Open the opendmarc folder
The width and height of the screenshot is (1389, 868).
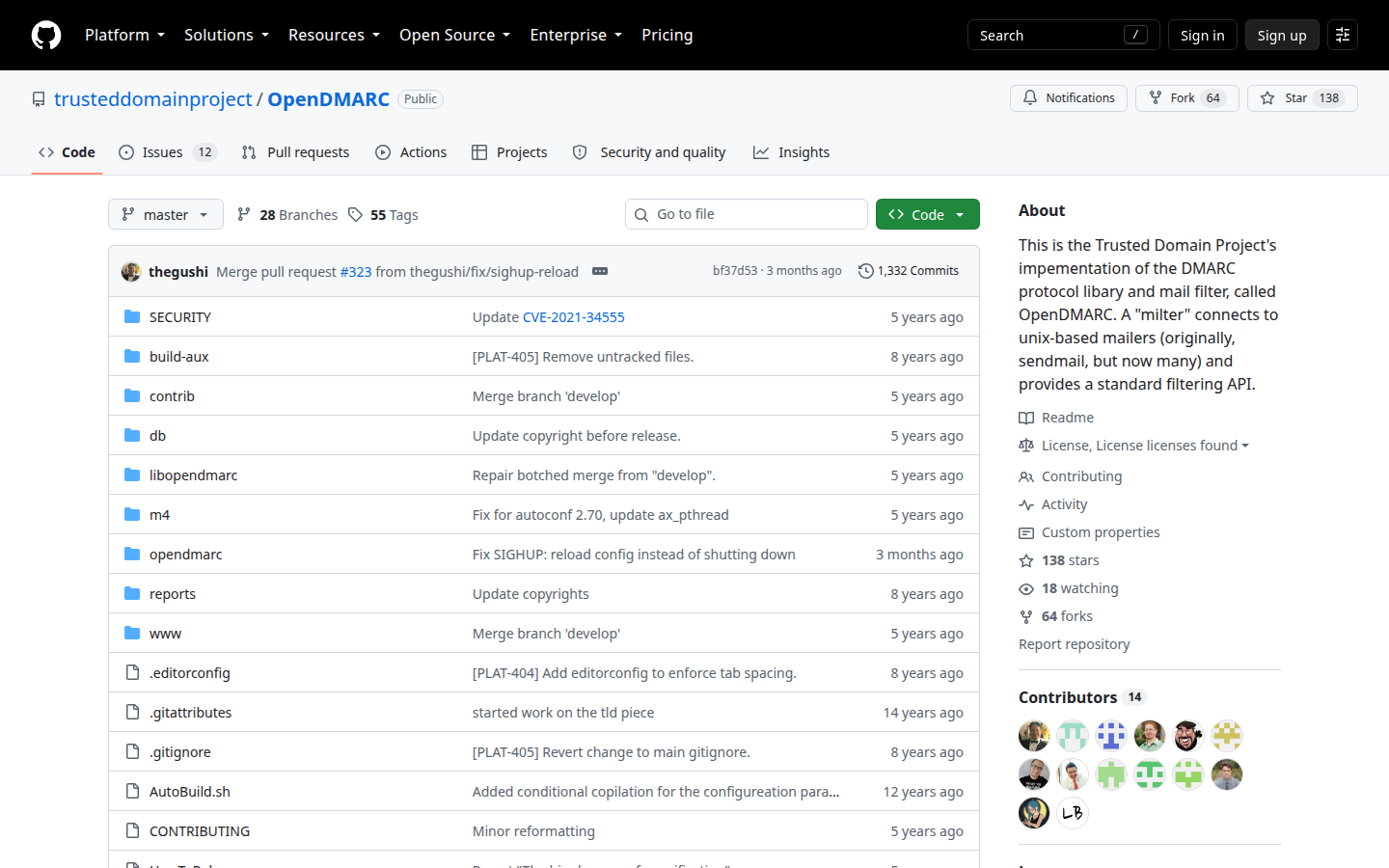pos(186,555)
